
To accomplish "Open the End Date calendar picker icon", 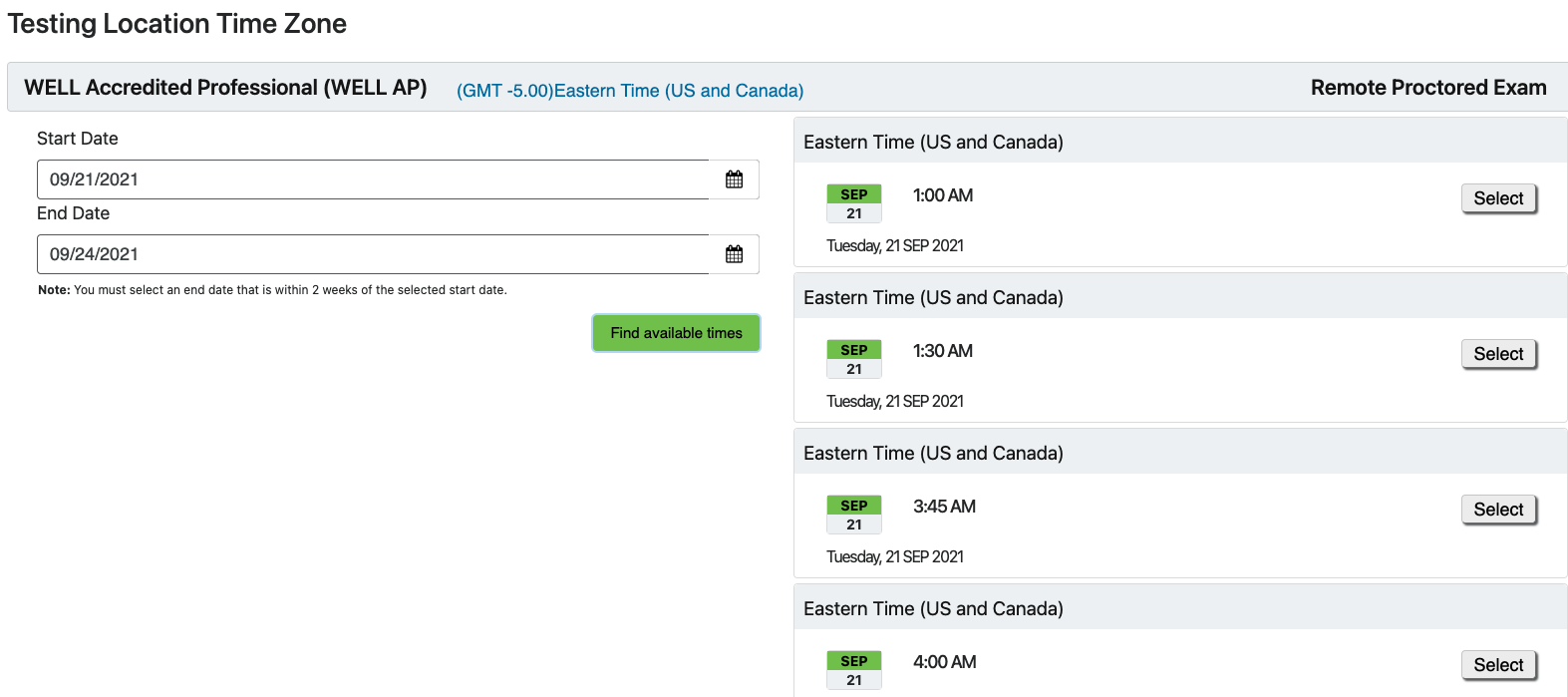I will click(x=735, y=254).
